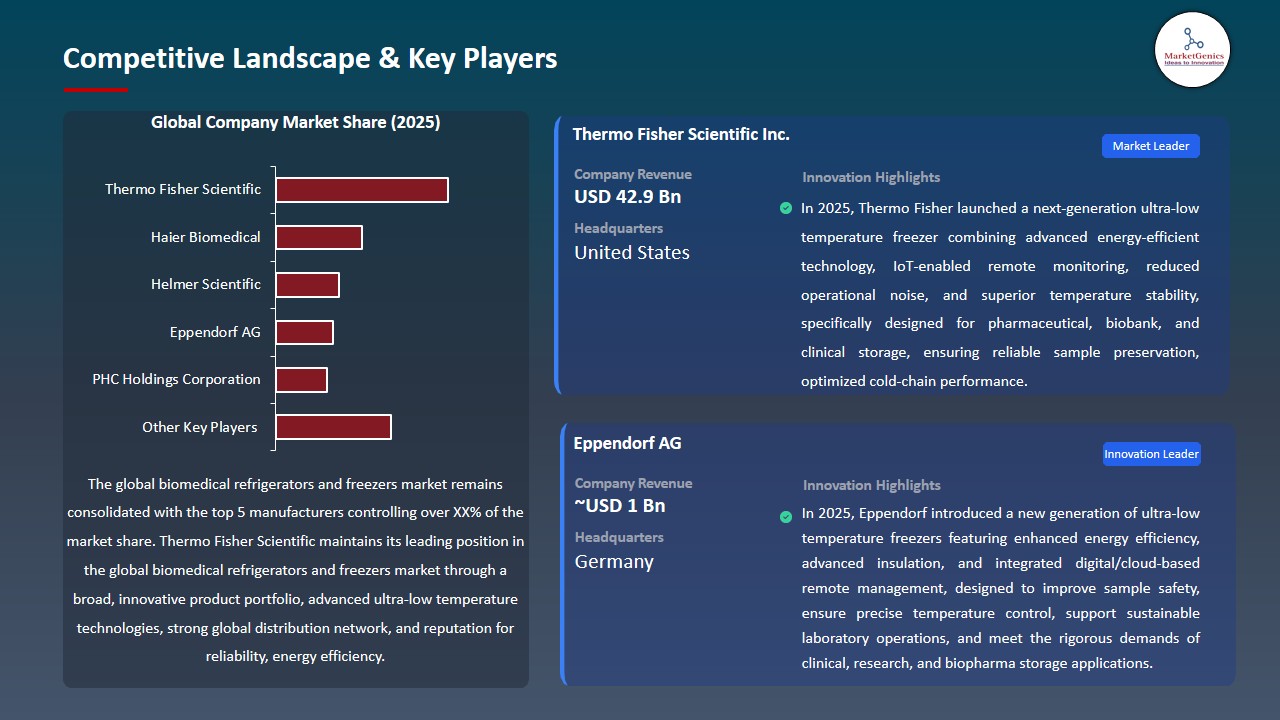Click the Thermo Fisher Scientific Inc. card heading
This screenshot has height=720, width=1280.
[681, 134]
